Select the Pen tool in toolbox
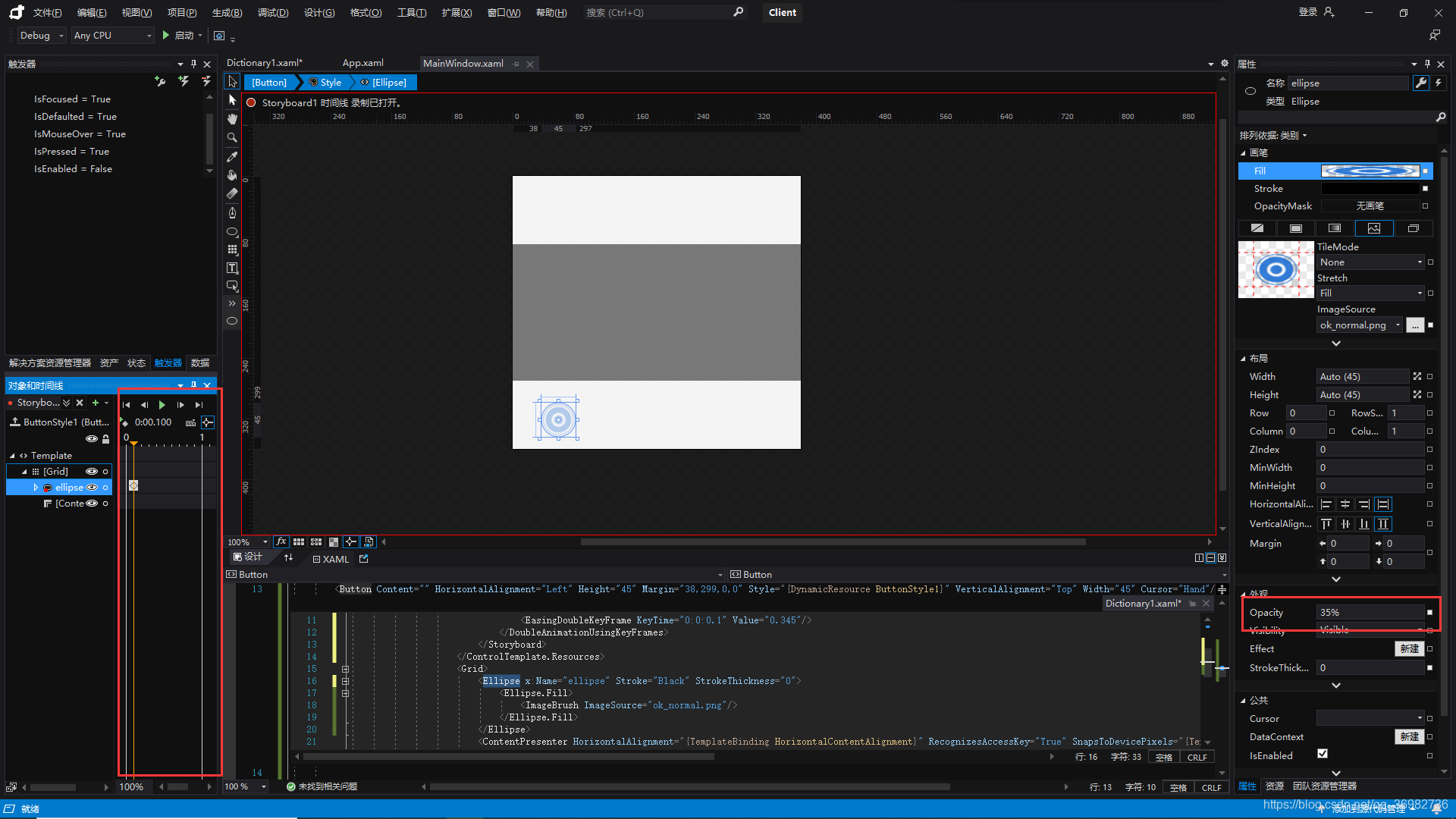The width and height of the screenshot is (1456, 819). (x=232, y=212)
